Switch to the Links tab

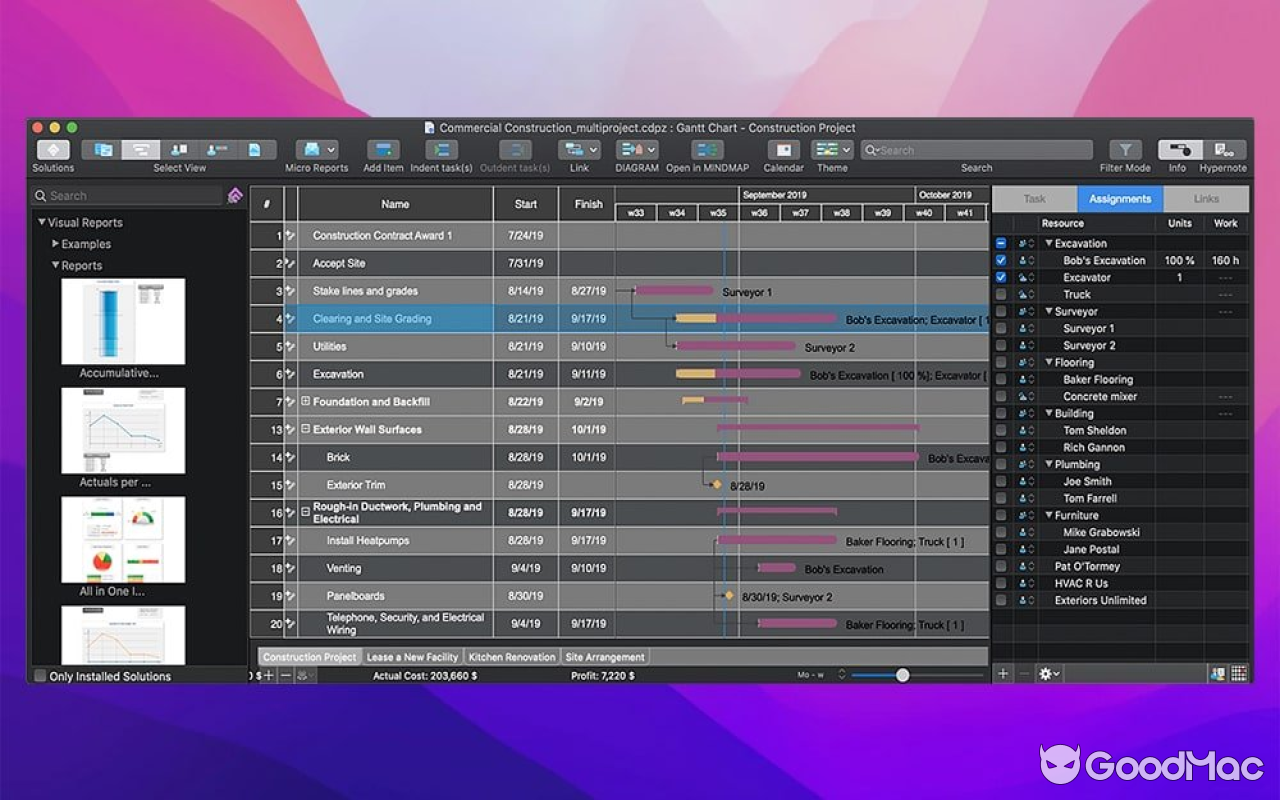pyautogui.click(x=1206, y=198)
